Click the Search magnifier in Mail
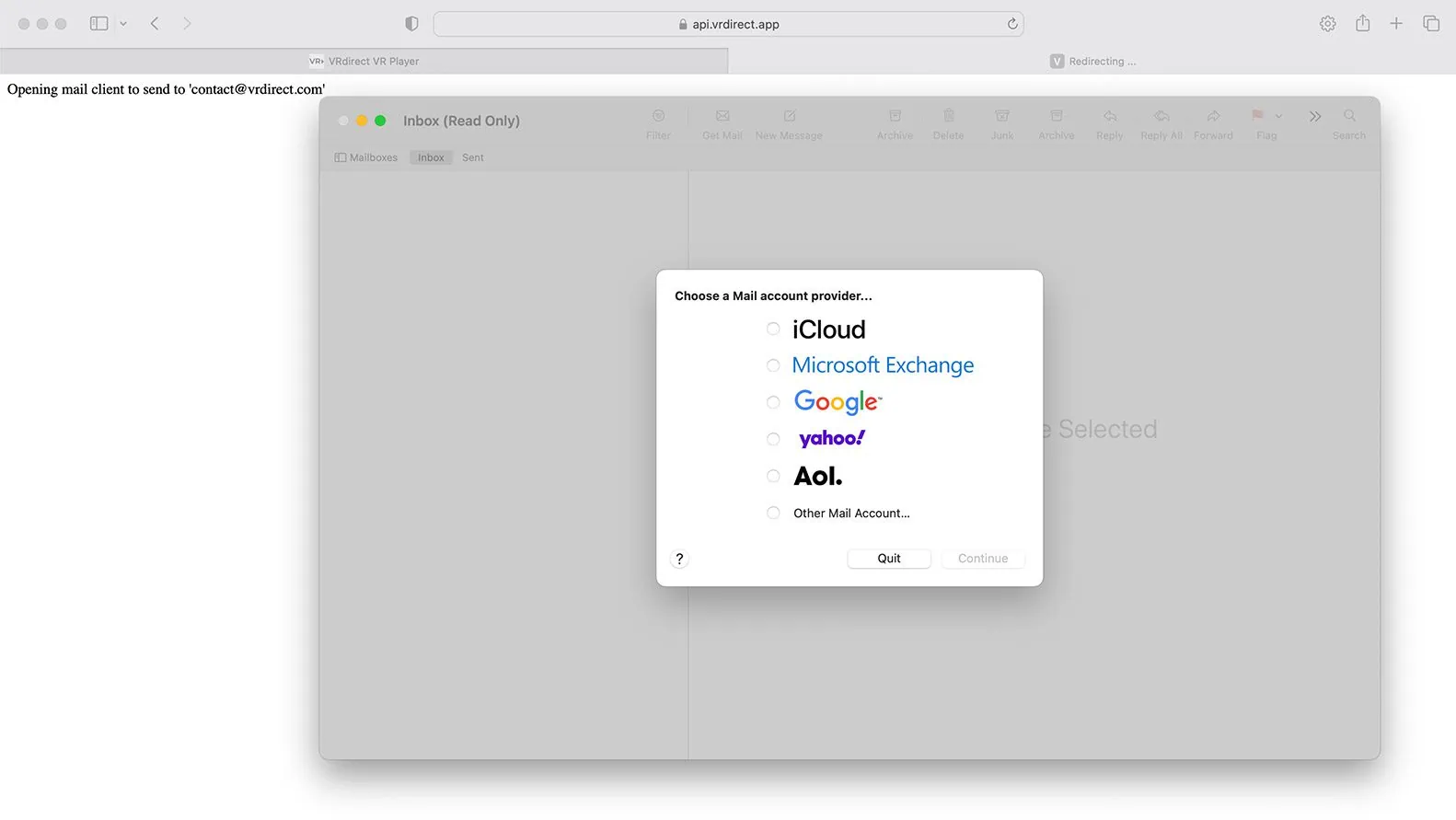1456x820 pixels. click(1349, 116)
